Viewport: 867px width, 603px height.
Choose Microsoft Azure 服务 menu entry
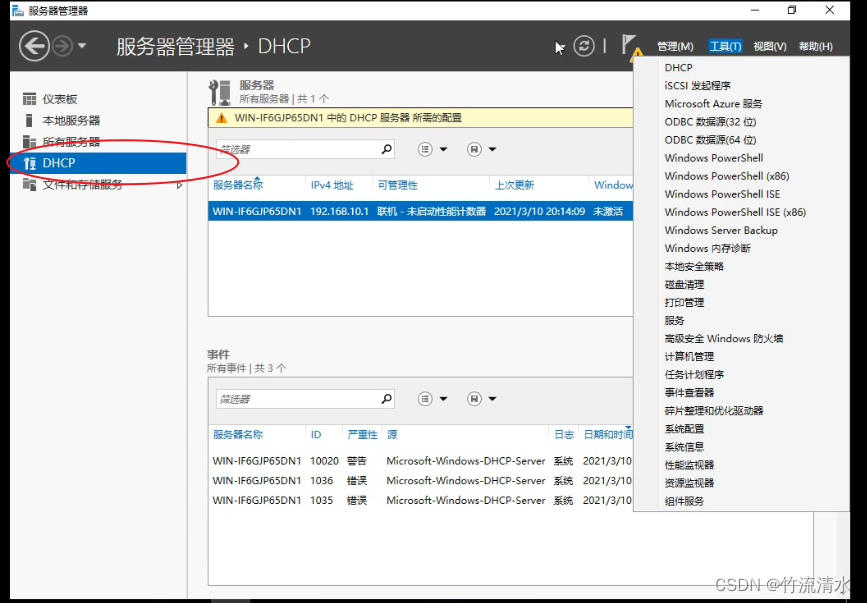(713, 104)
